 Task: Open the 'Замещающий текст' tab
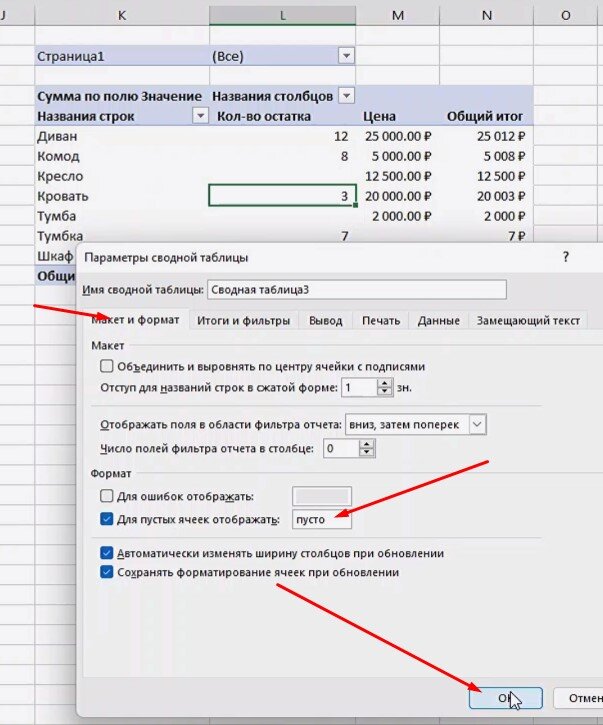pos(528,320)
